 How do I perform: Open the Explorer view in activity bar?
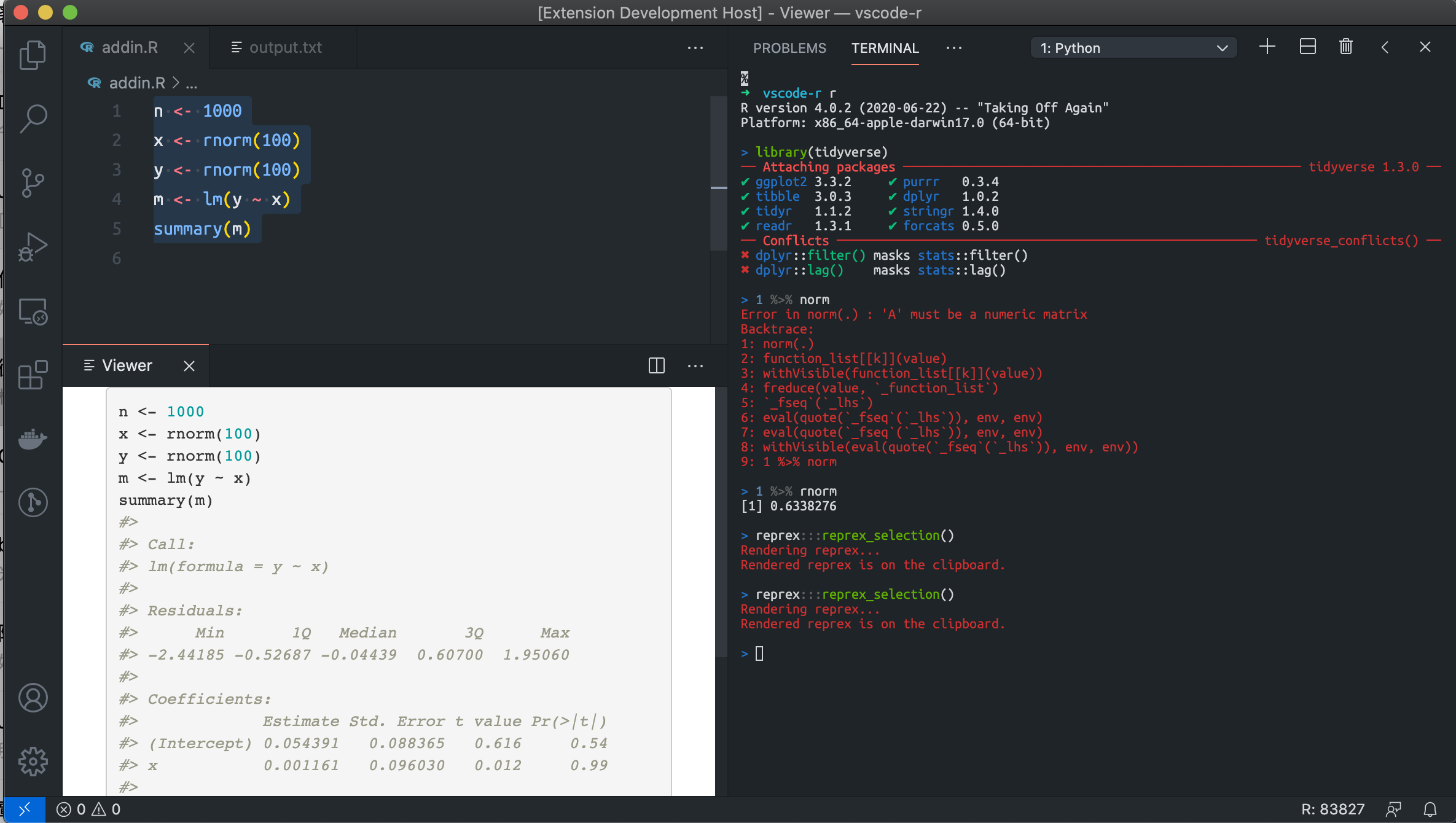33,55
